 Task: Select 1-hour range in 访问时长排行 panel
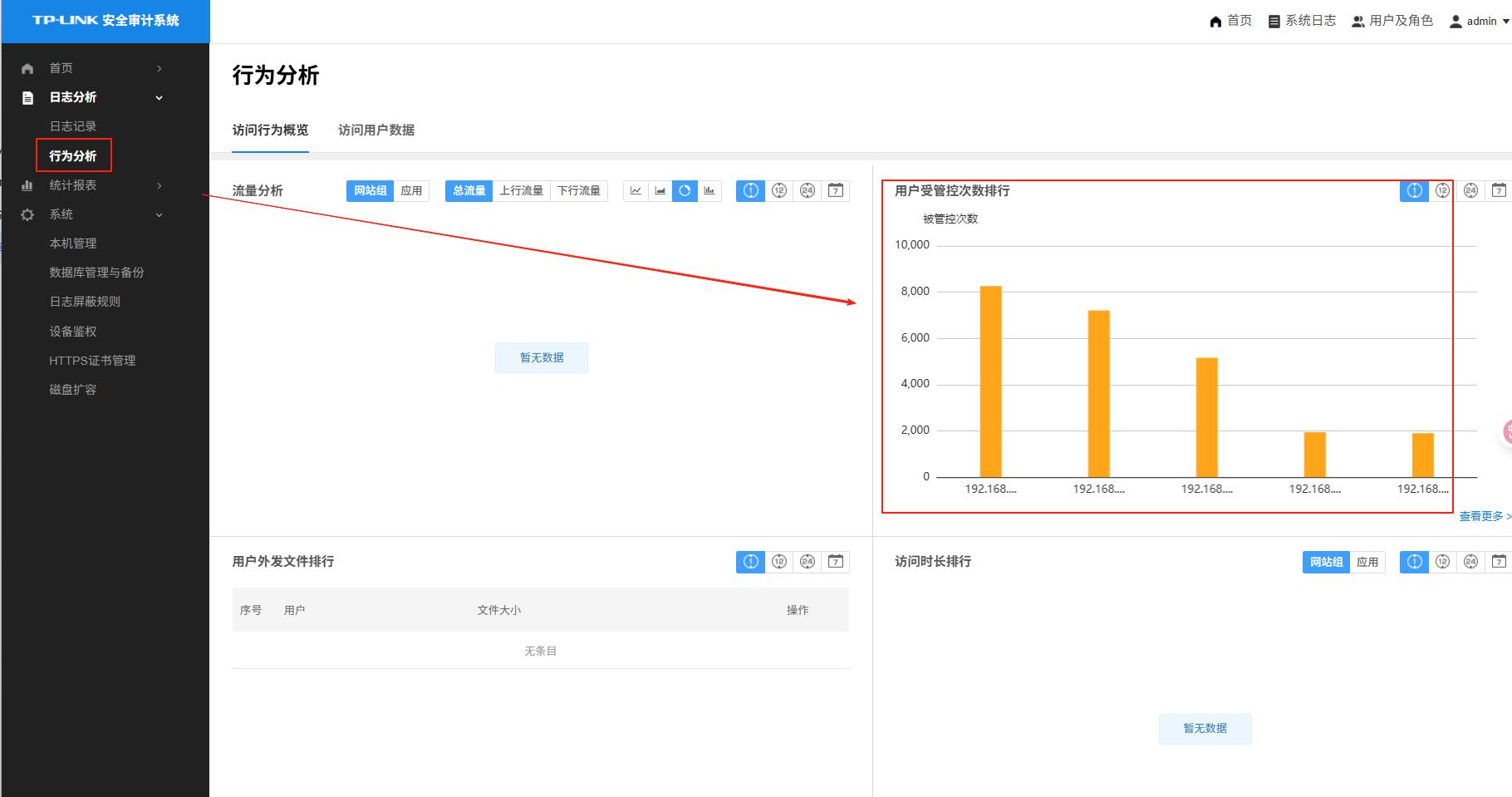[x=1414, y=562]
